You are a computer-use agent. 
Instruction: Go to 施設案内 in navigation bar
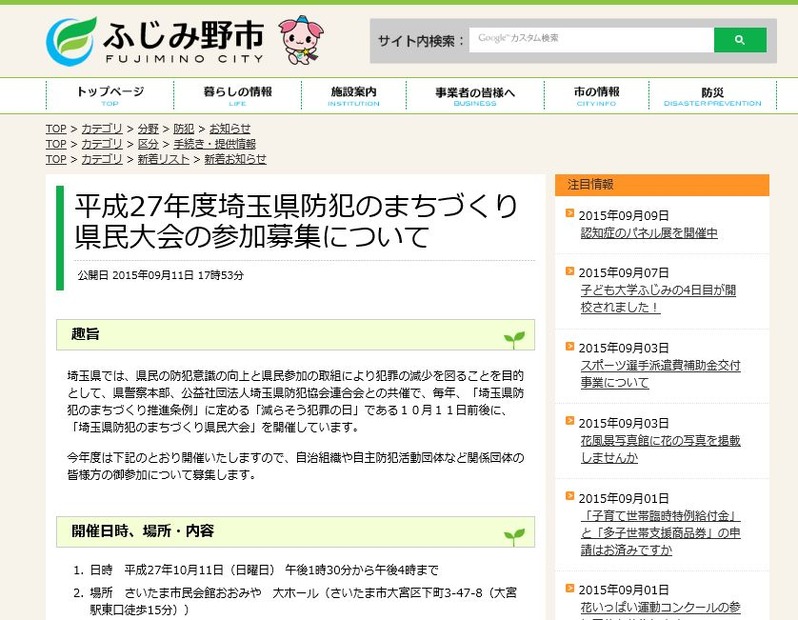(353, 96)
